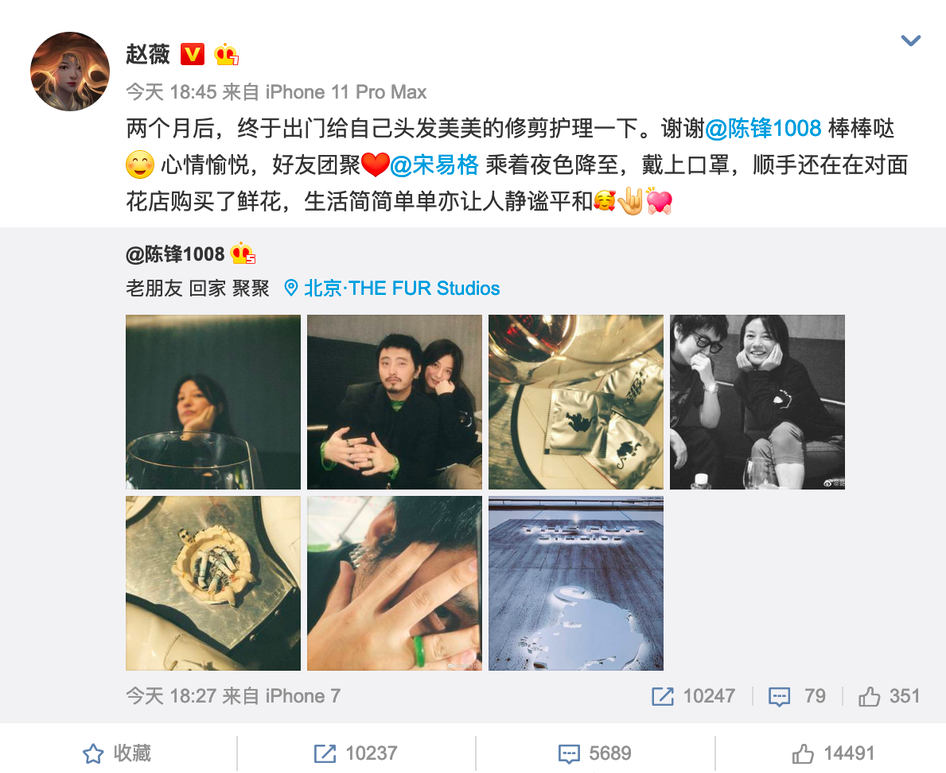Open 赵薇's profile avatar

70,71
